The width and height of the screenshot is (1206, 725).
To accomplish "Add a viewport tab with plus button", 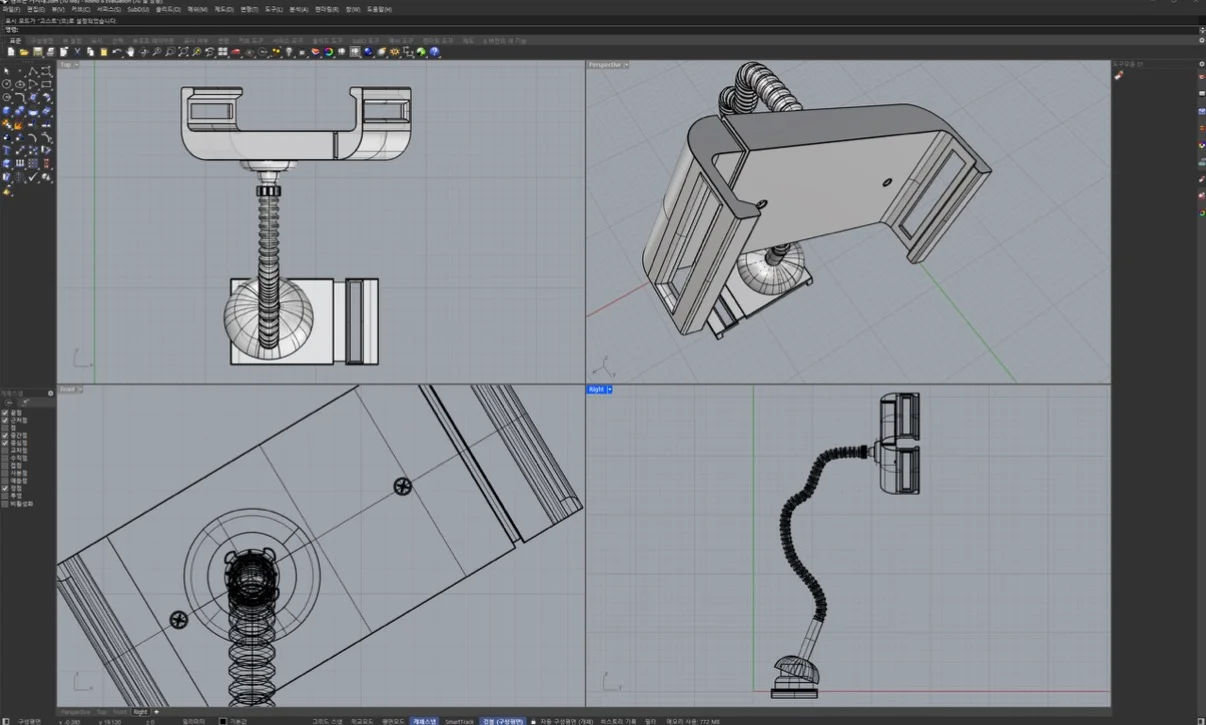I will point(156,712).
